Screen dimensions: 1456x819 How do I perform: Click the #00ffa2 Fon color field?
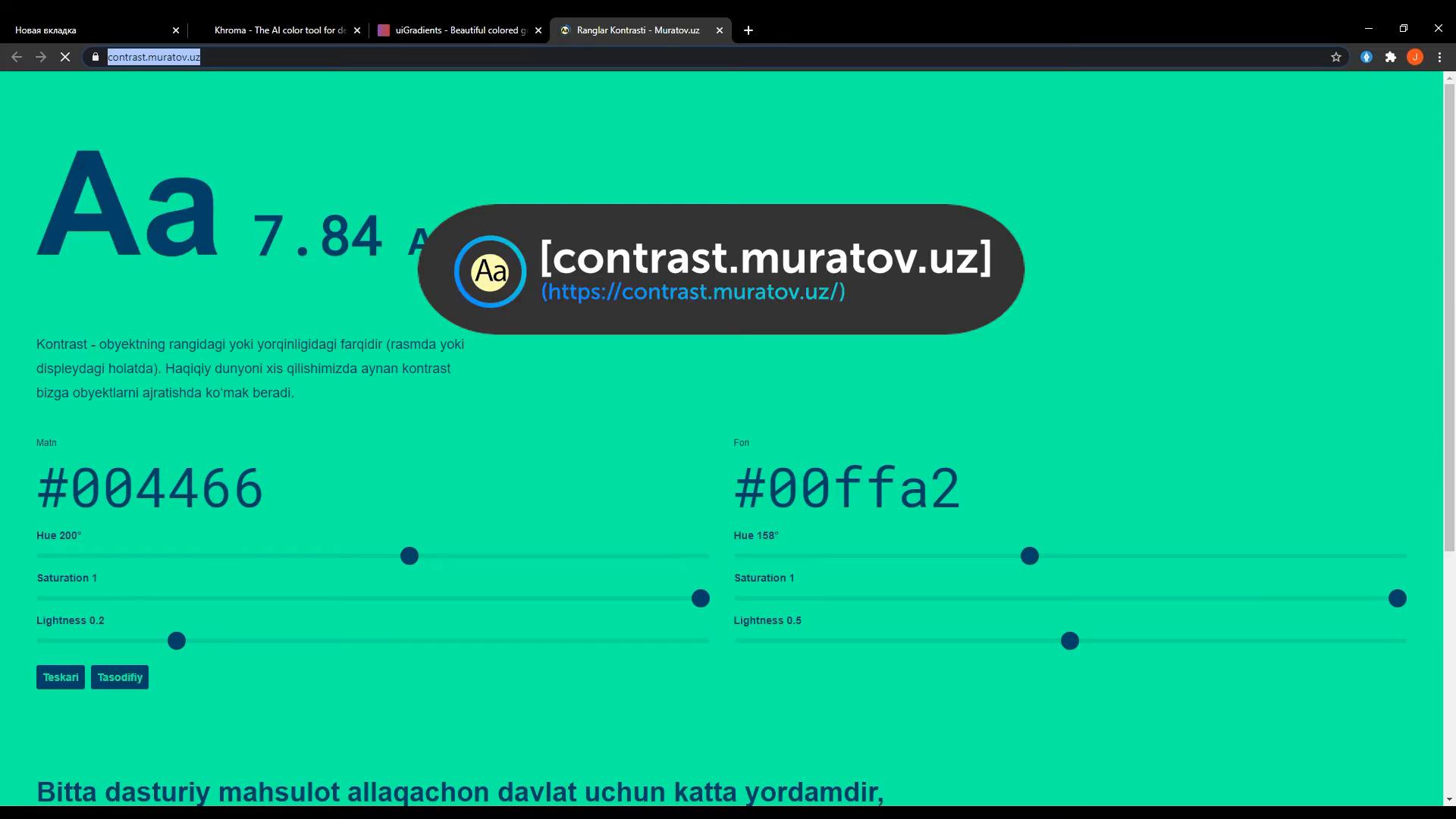point(847,488)
